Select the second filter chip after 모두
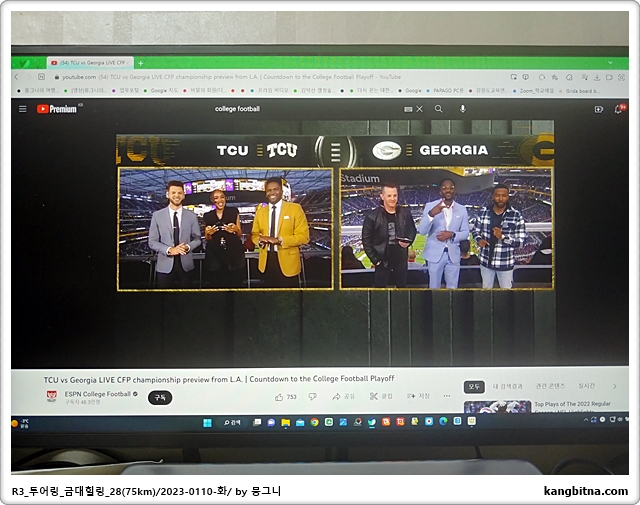 [x=507, y=386]
